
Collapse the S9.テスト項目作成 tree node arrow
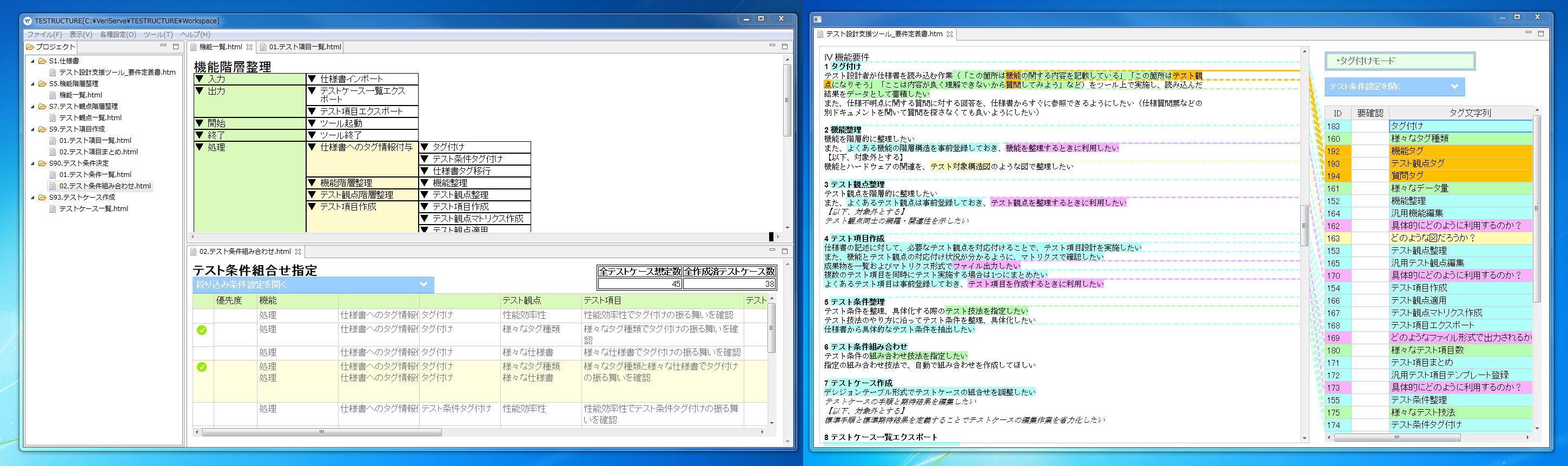tap(33, 129)
